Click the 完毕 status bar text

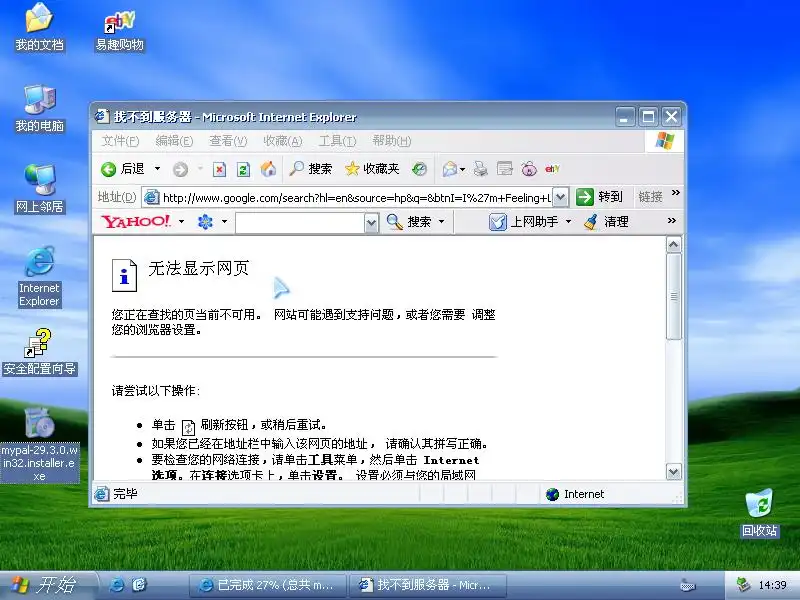pos(125,494)
